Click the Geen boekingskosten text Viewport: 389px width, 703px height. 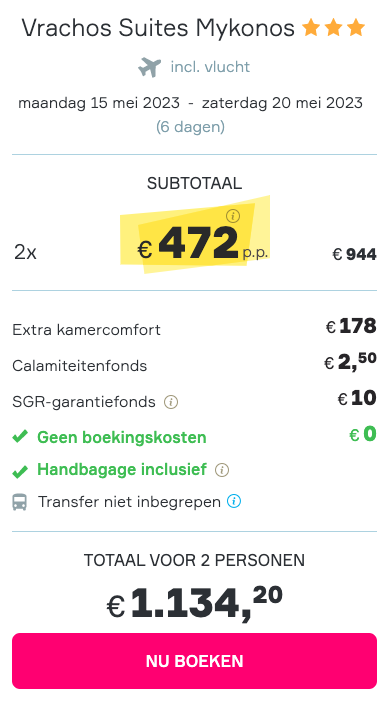point(122,437)
